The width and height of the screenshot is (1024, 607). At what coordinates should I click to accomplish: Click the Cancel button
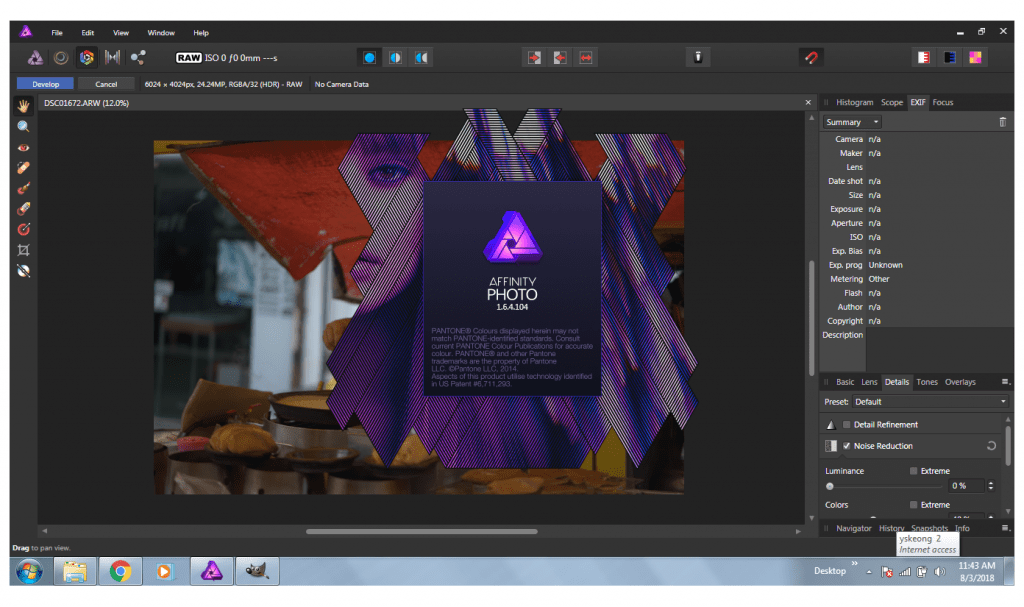(106, 84)
